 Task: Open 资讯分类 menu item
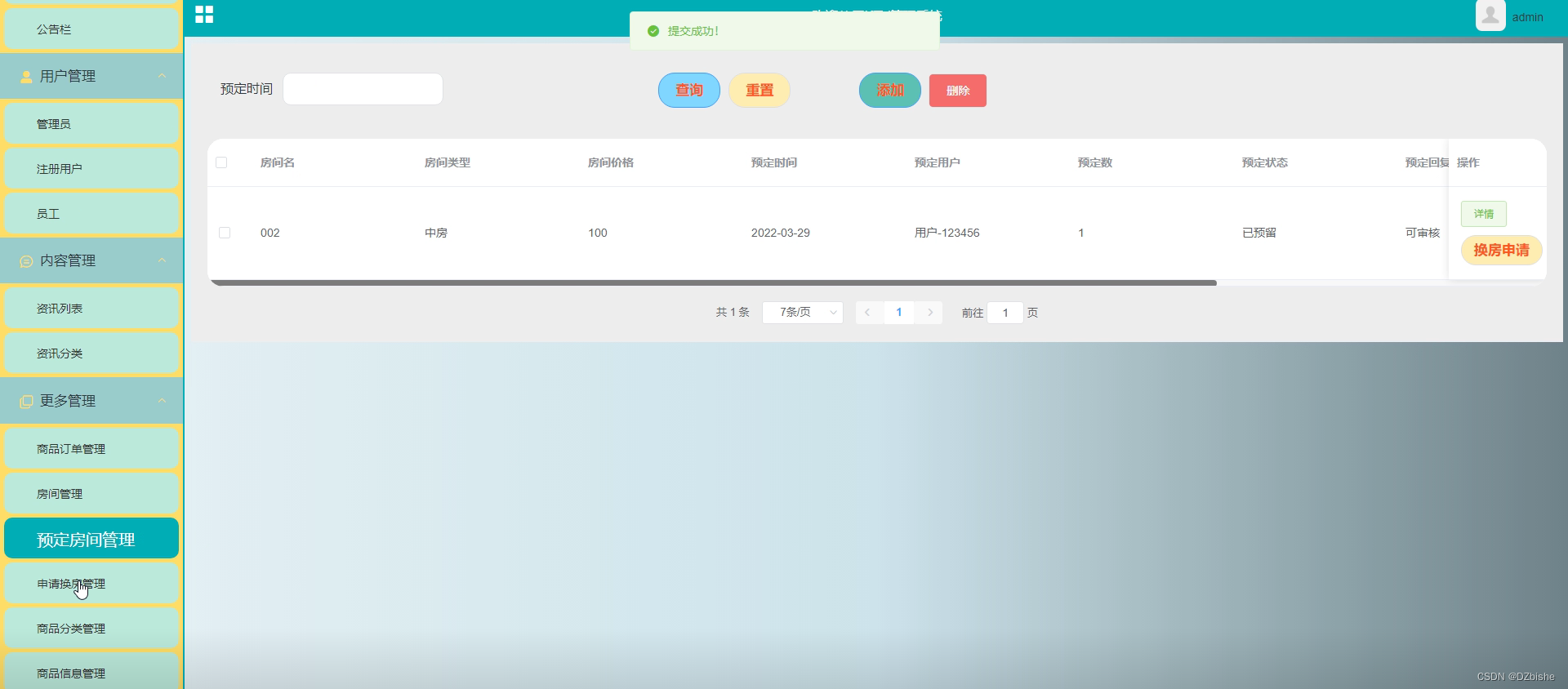(91, 353)
